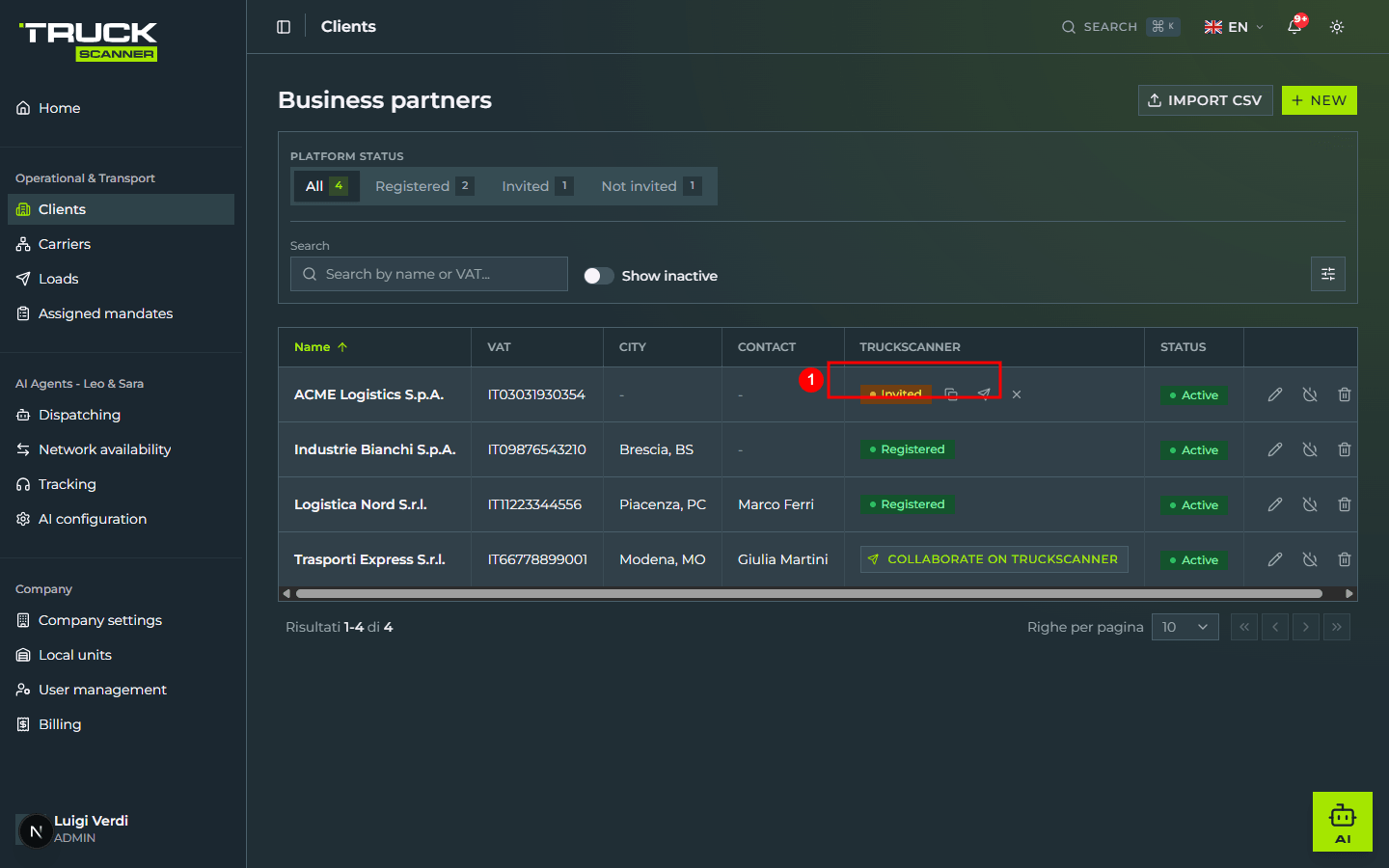Expand the rows per page dropdown
The height and width of the screenshot is (868, 1389).
(x=1185, y=627)
